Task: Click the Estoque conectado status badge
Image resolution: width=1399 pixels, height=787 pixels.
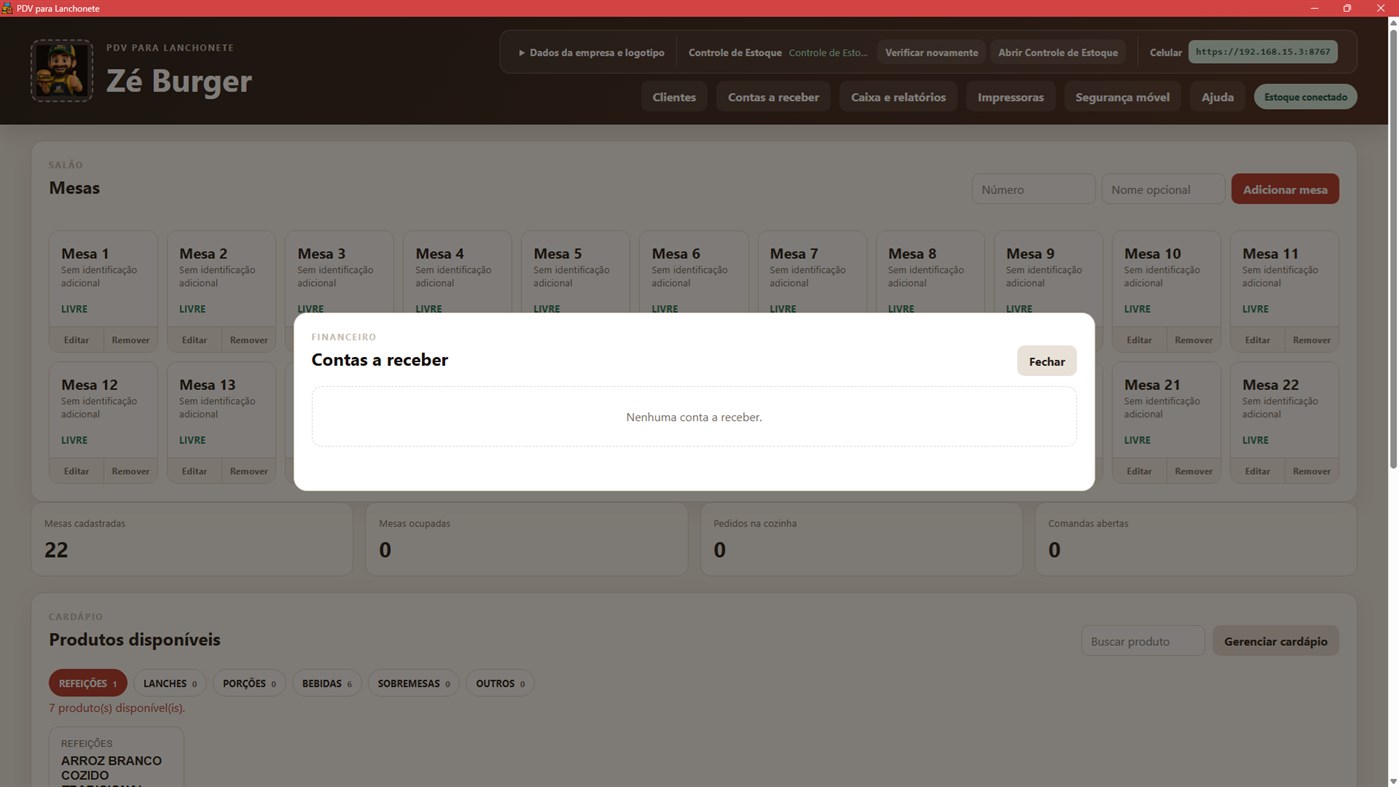Action: (x=1305, y=97)
